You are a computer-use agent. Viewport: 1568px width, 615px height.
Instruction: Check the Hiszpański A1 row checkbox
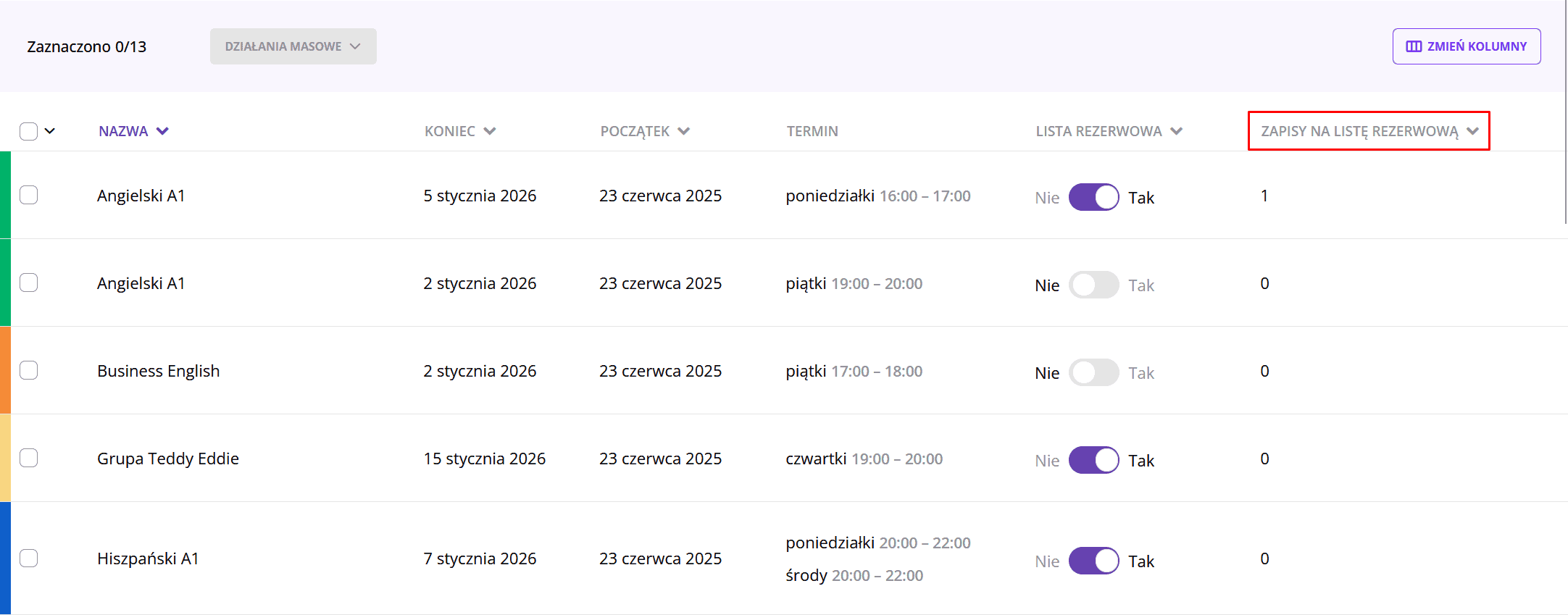(29, 558)
